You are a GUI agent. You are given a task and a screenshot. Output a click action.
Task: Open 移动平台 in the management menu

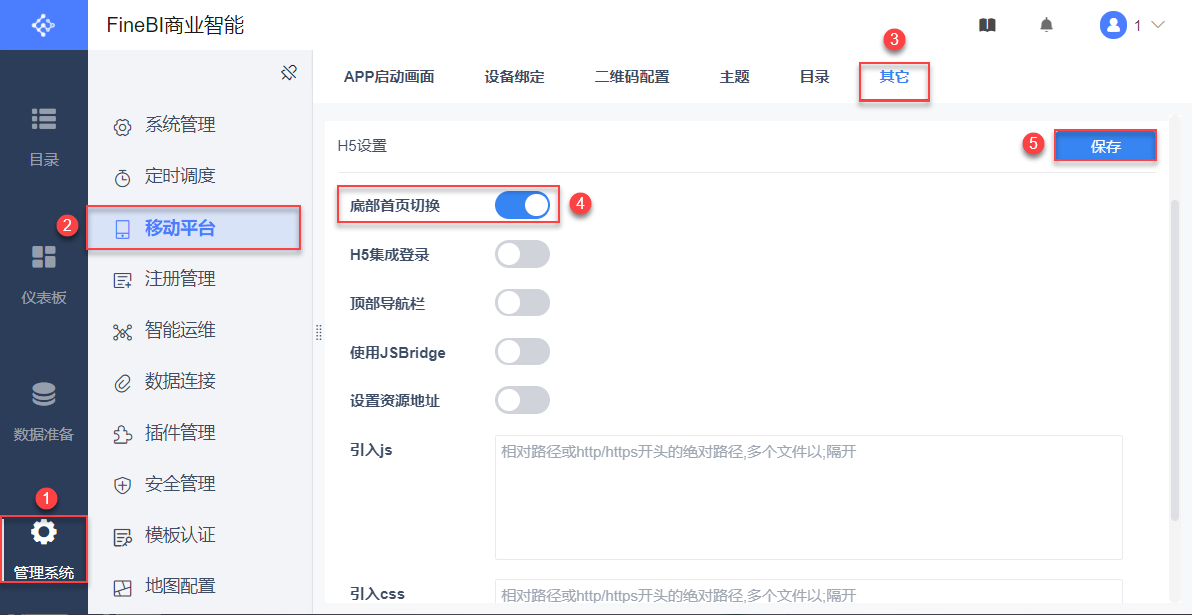pyautogui.click(x=180, y=228)
